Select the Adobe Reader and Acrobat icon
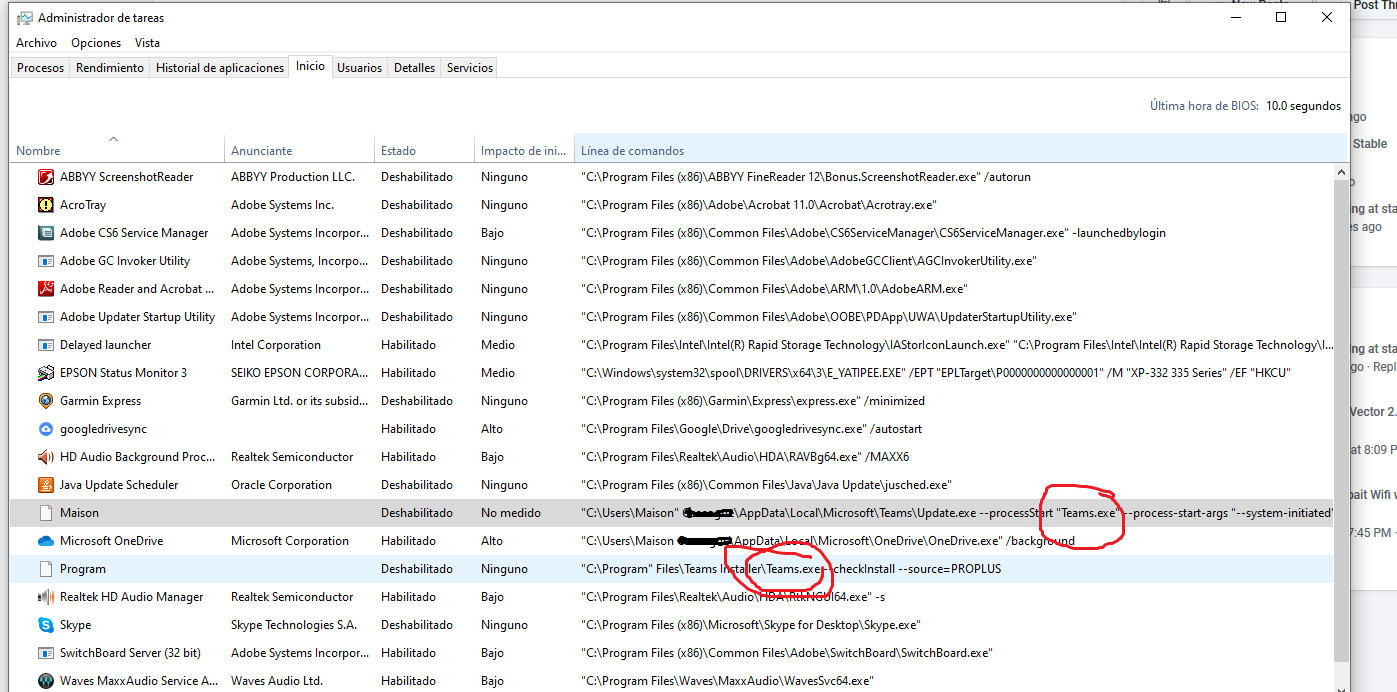The height and width of the screenshot is (692, 1397). pyautogui.click(x=45, y=289)
